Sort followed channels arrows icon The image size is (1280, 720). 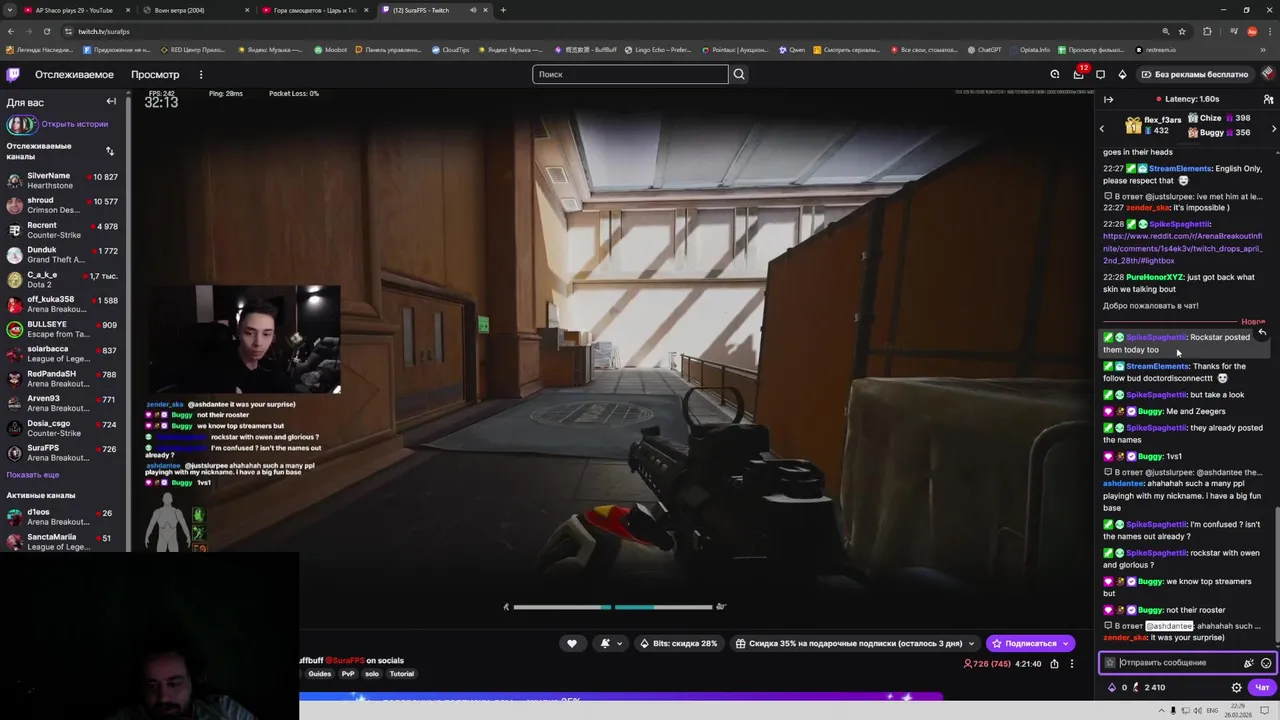click(110, 151)
